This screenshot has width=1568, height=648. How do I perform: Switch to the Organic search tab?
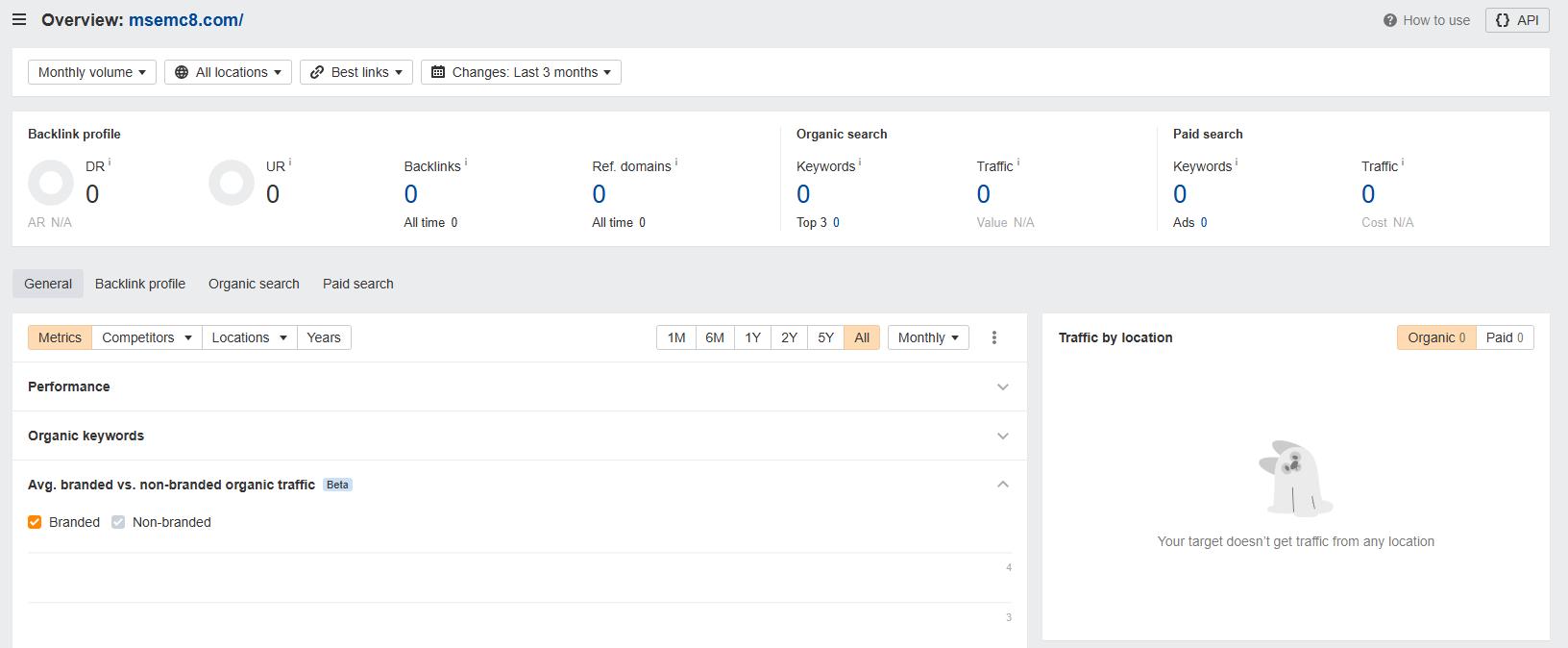(254, 284)
